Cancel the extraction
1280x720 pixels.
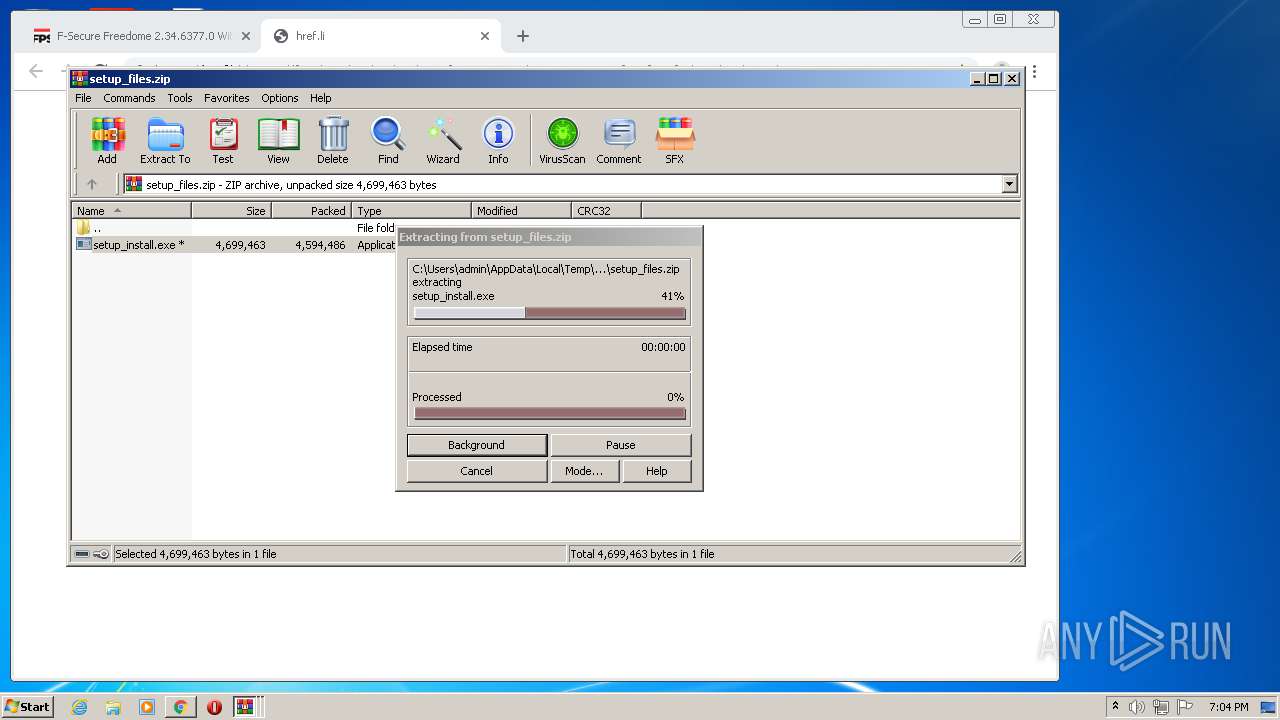click(x=477, y=471)
